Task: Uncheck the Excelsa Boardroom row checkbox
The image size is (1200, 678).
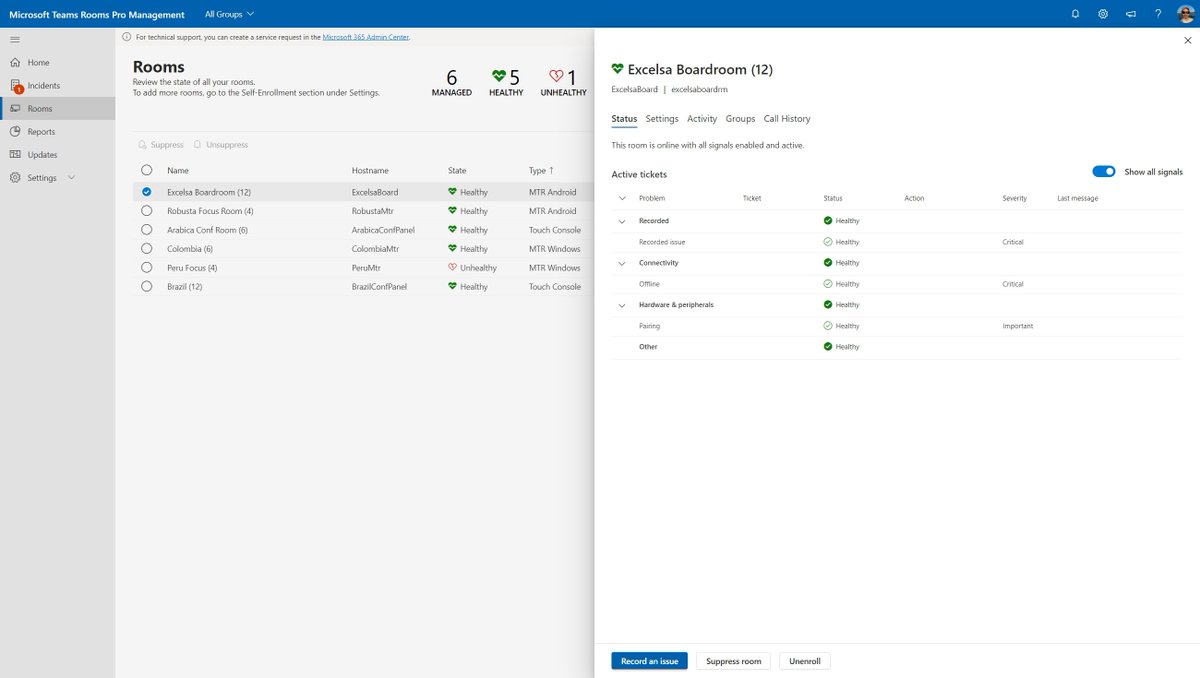Action: (x=146, y=191)
